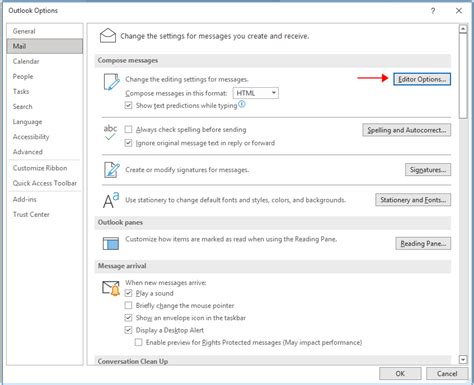Click the editing settings pencil-page icon
Image resolution: width=474 pixels, height=385 pixels.
[x=111, y=82]
